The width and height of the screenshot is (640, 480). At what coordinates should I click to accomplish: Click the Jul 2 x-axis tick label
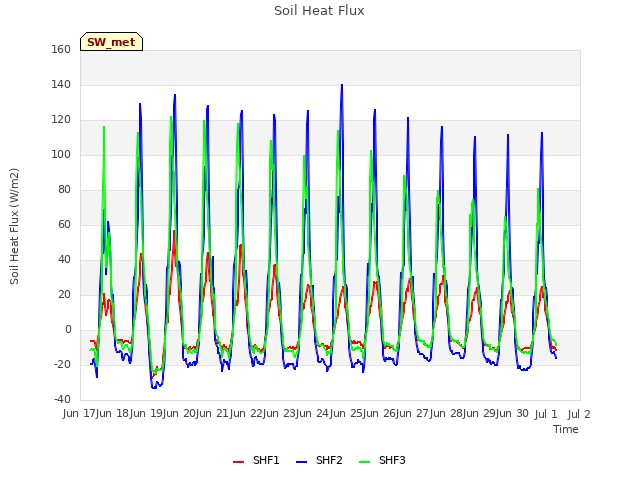click(x=579, y=414)
